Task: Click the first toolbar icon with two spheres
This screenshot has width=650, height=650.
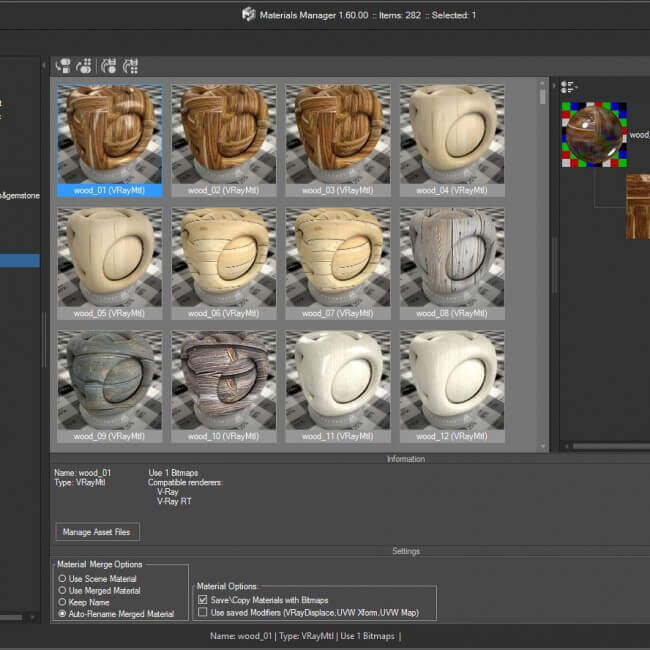Action: (x=63, y=66)
